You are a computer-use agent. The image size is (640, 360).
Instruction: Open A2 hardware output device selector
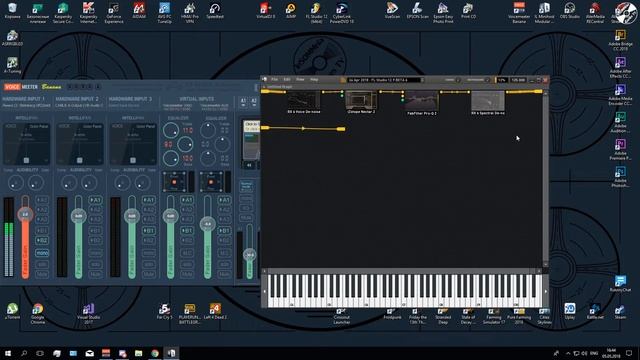coord(254,101)
